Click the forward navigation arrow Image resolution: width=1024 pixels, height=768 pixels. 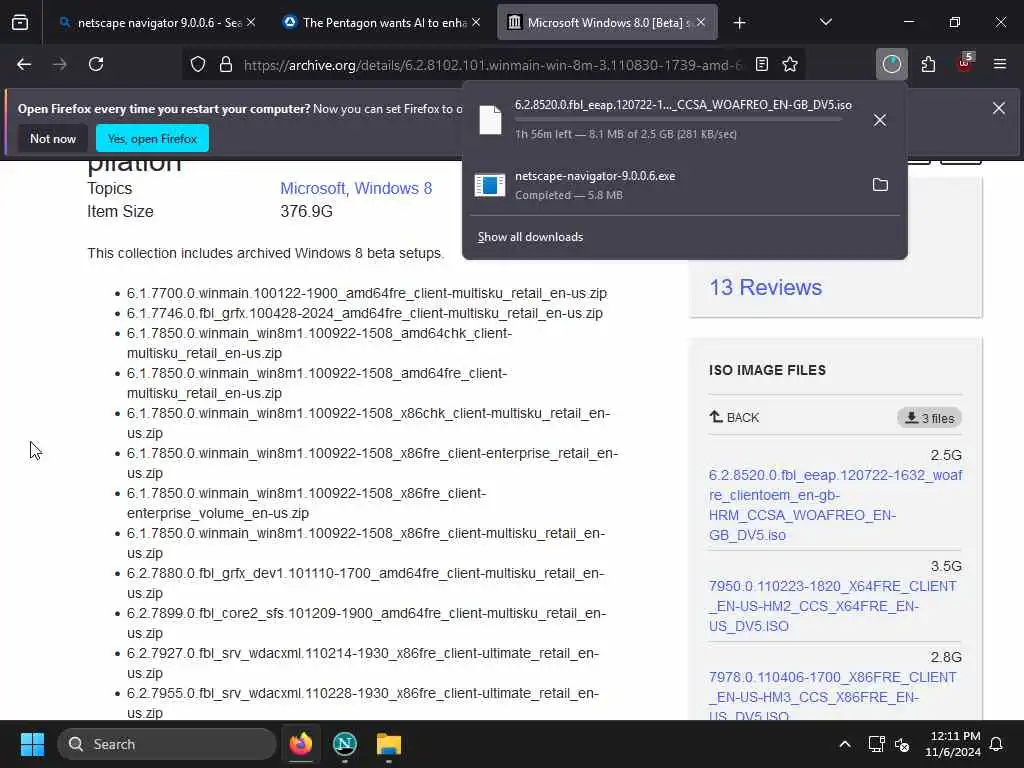coord(59,64)
